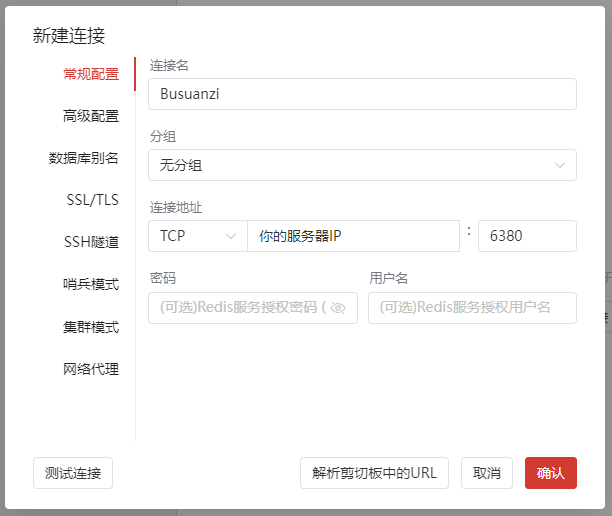Screen dimensions: 612x516
Task: Confirm with the red 确认 button
Action: click(x=550, y=473)
